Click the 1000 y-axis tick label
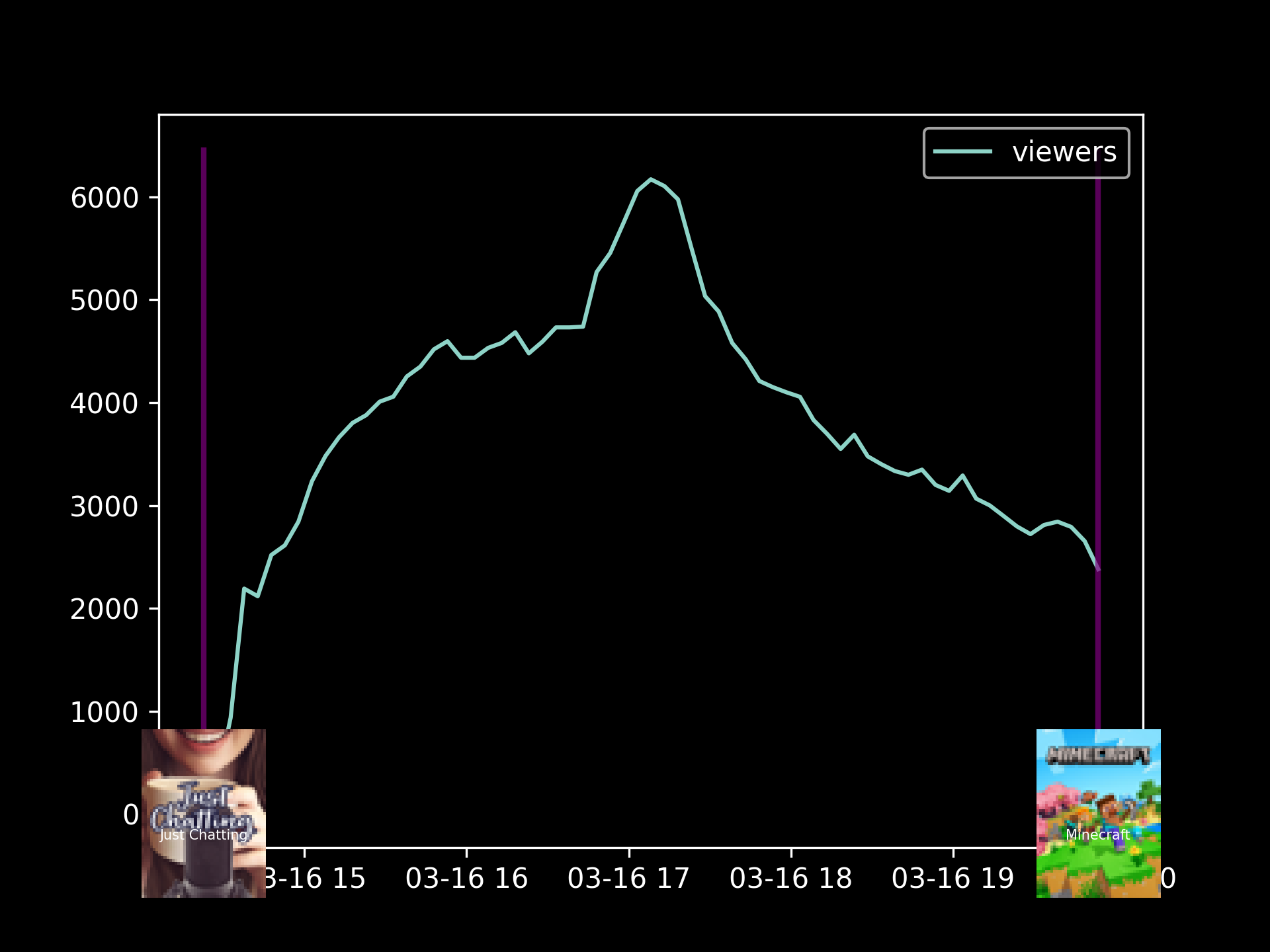The image size is (1270, 952). [x=105, y=713]
